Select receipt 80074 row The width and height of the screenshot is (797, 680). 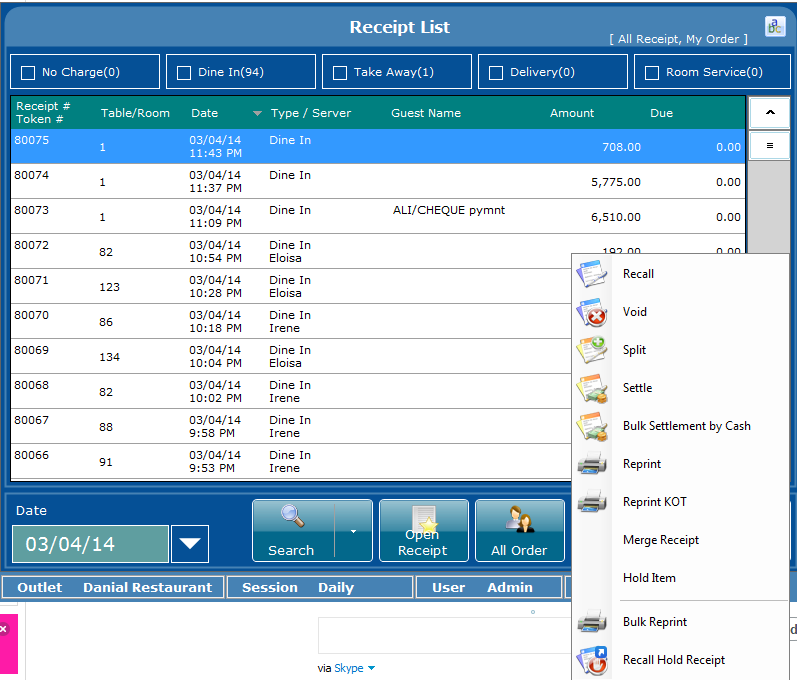coord(378,181)
